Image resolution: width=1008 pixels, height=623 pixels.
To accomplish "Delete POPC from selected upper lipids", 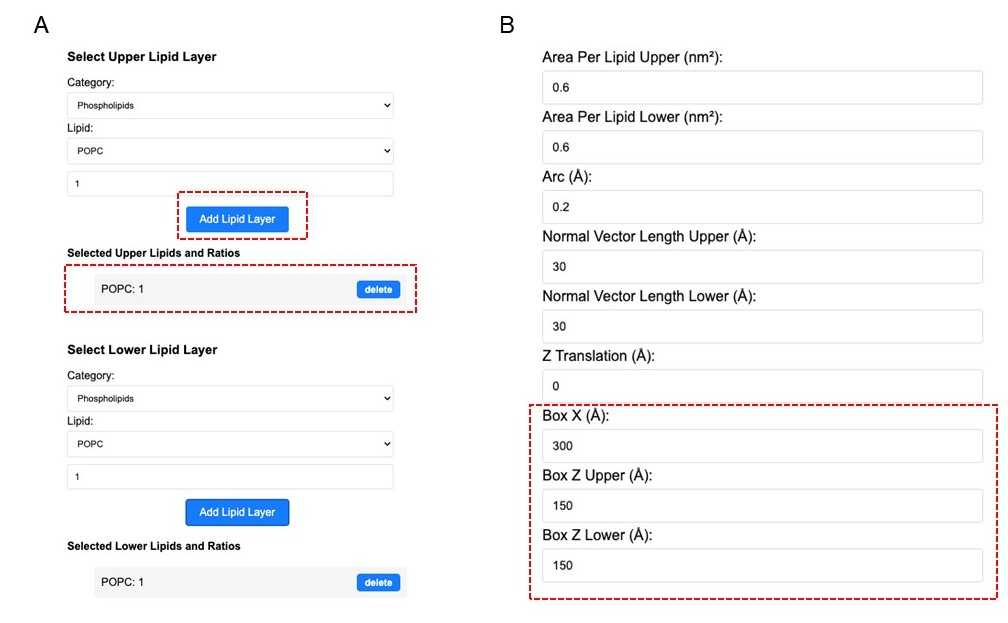I will tap(379, 289).
